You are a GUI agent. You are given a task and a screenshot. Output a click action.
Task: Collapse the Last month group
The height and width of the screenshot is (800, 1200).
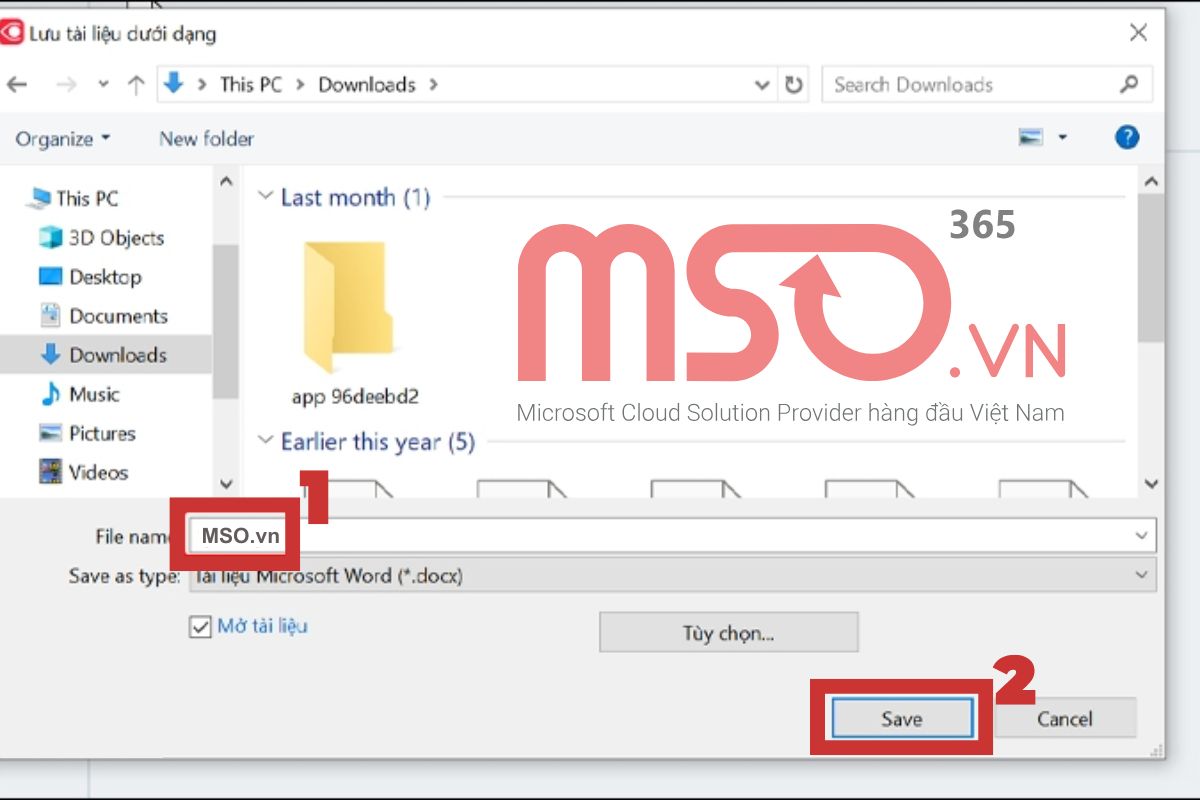pos(265,197)
